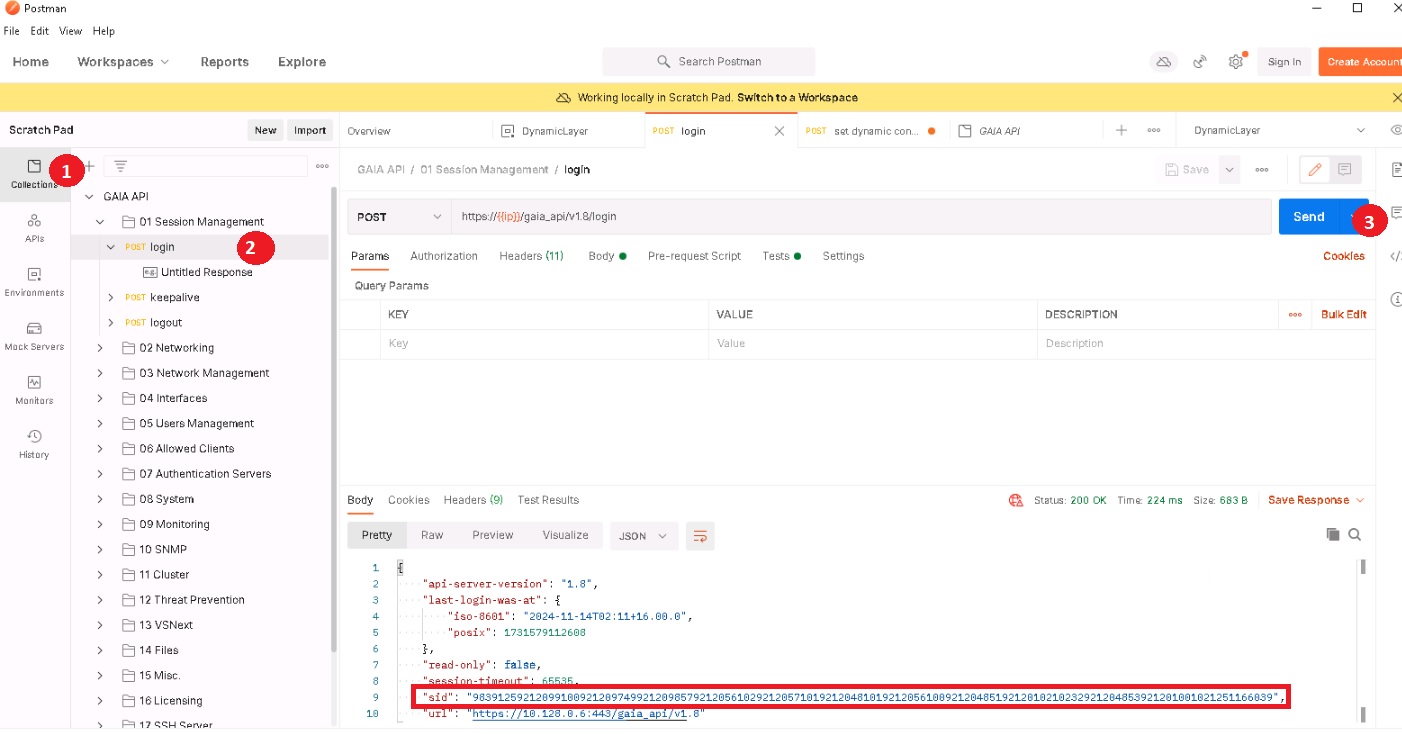
Task: Open tab options ellipsis beside plus icon
Action: [x=1154, y=131]
